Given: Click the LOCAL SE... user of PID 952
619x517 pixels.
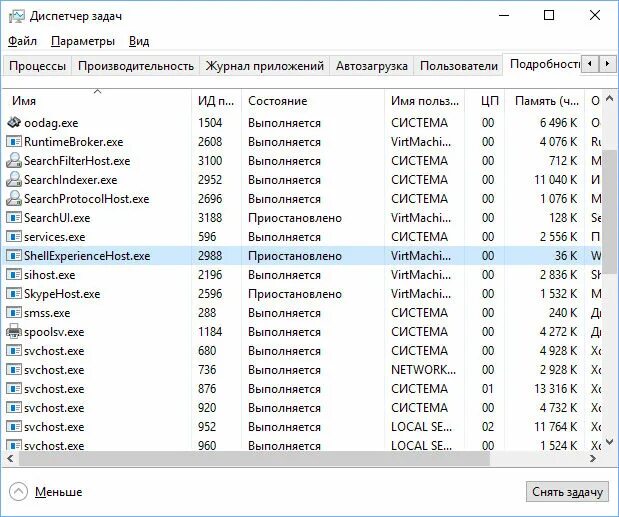Looking at the screenshot, I should pos(421,427).
